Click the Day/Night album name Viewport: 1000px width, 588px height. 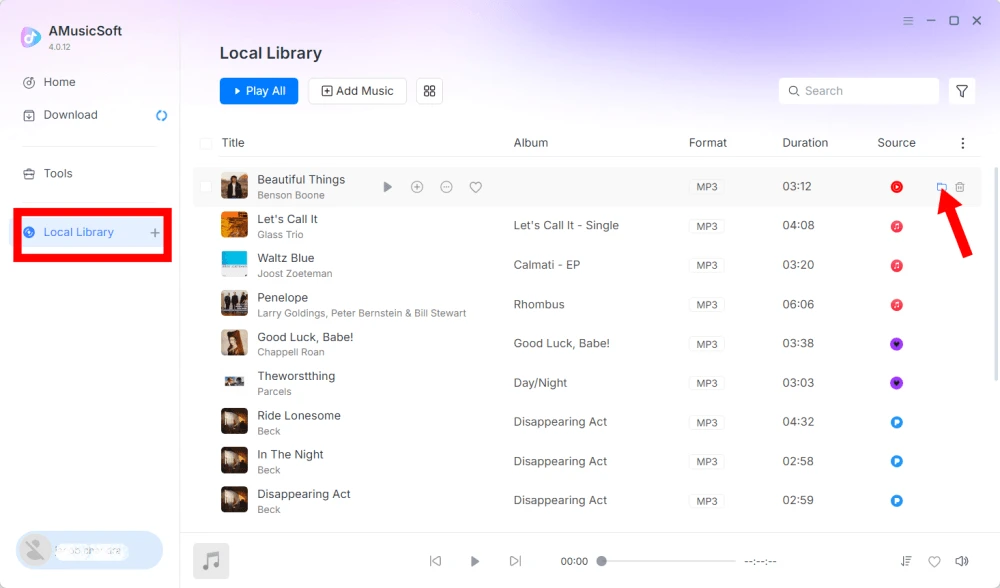click(x=540, y=383)
